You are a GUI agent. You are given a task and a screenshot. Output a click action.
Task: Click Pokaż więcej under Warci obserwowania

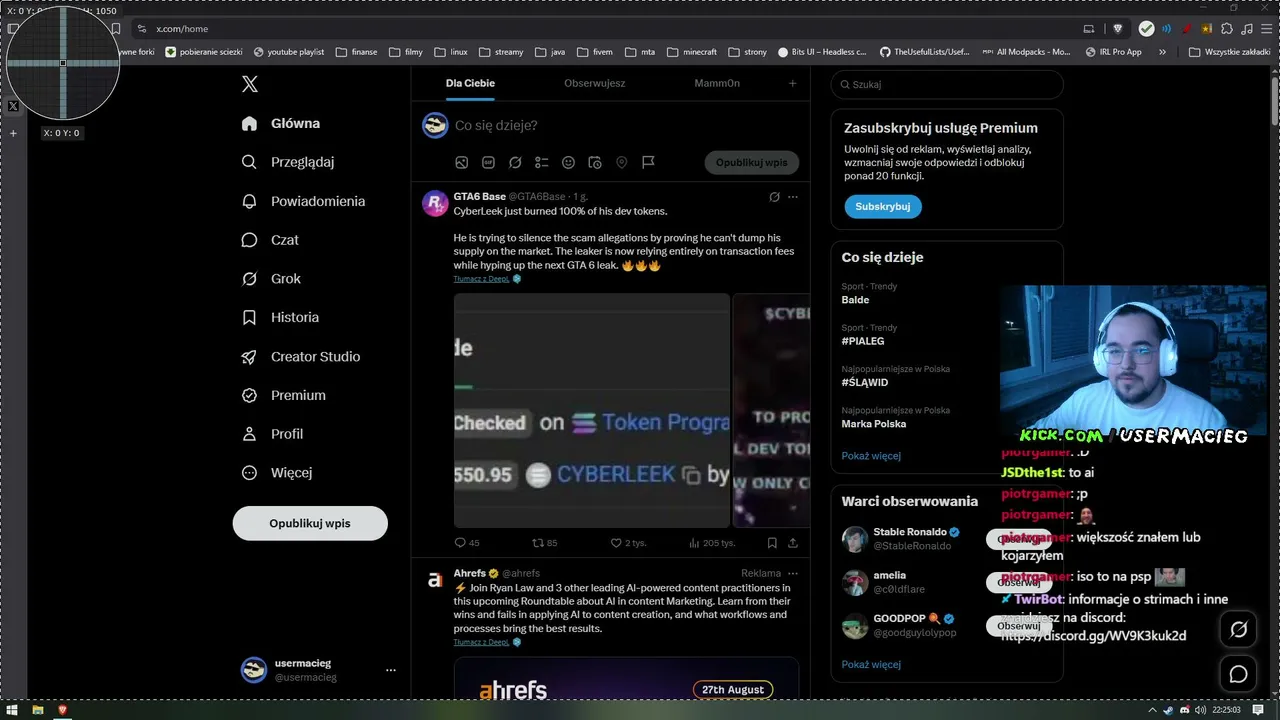[871, 664]
